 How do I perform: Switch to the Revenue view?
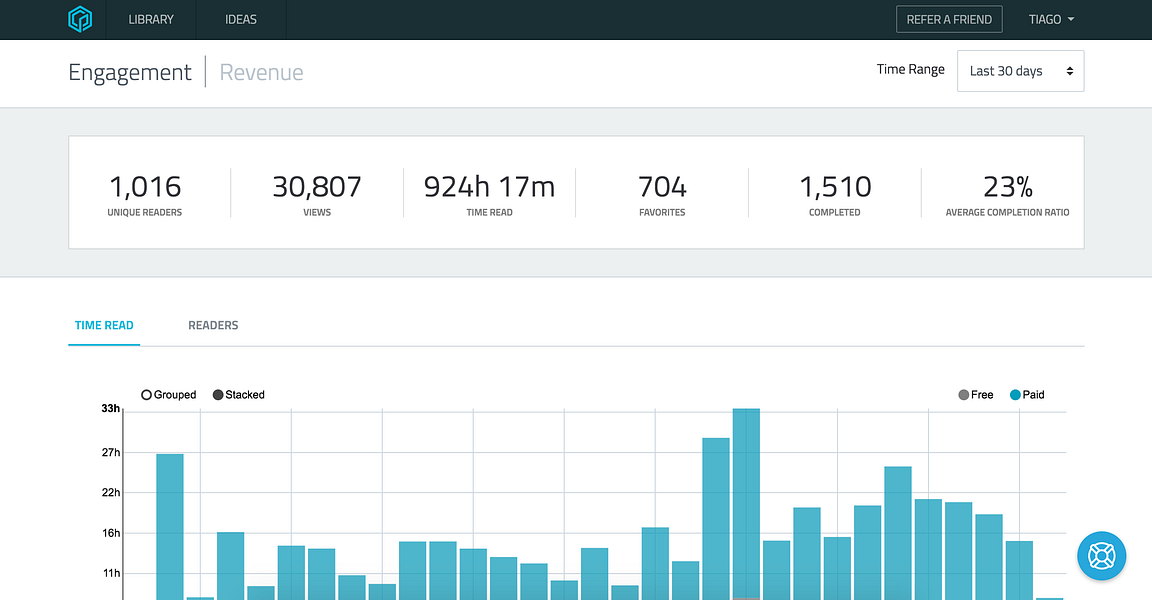(x=262, y=72)
